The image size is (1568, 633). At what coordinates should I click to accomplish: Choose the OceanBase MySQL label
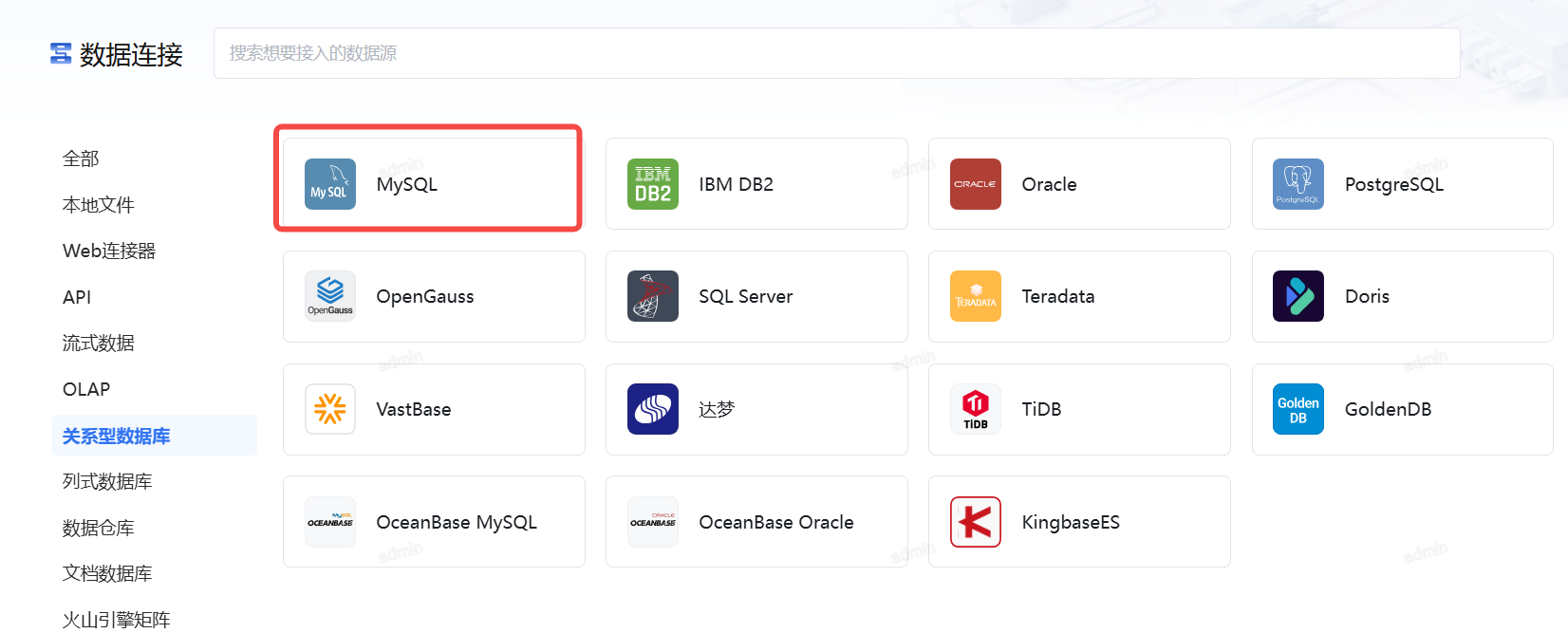(457, 522)
